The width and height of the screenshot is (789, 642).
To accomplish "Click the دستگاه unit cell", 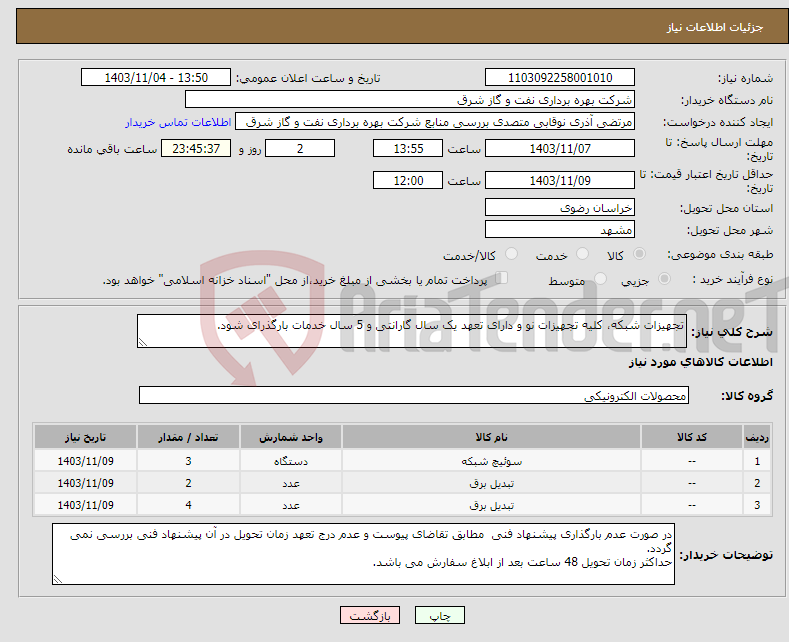I will click(x=291, y=461).
